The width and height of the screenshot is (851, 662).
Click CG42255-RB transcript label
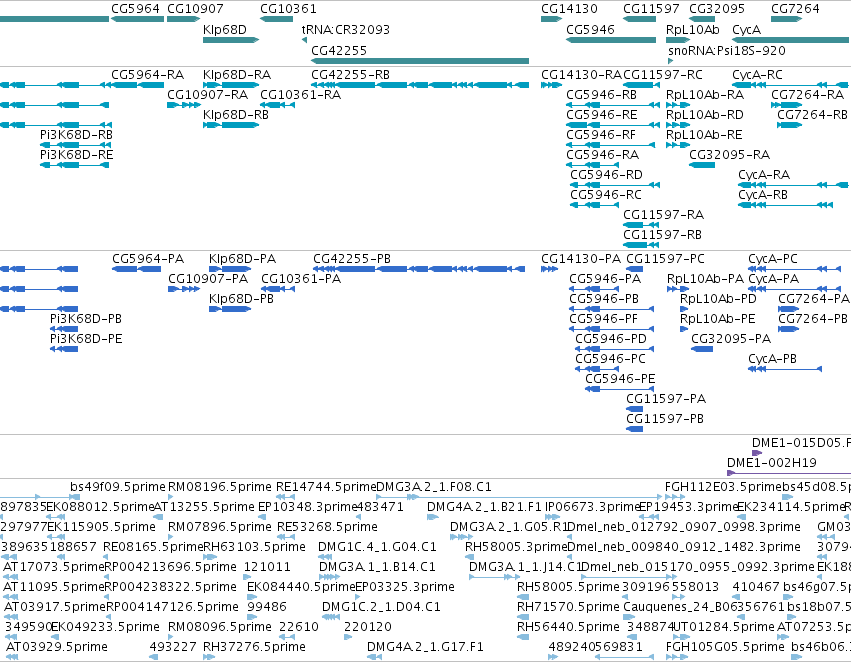tap(351, 74)
